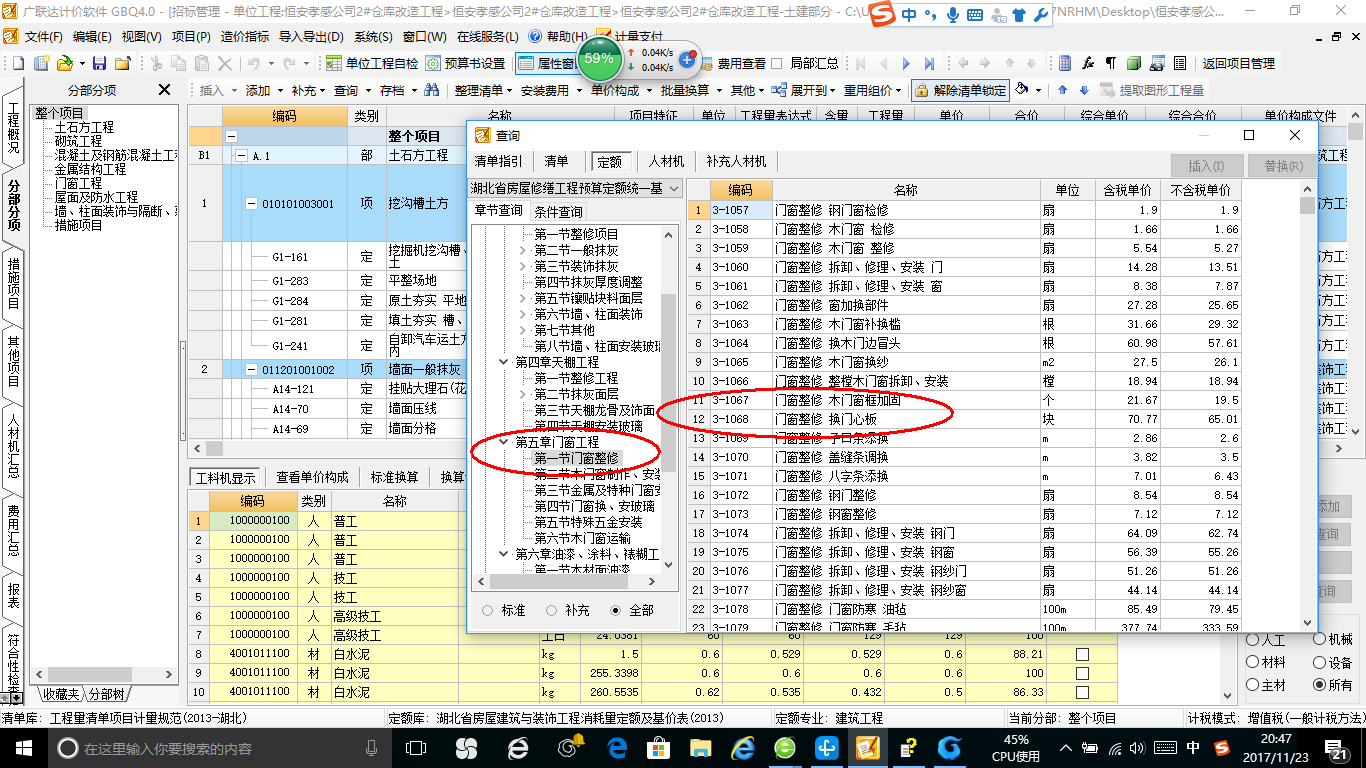Click the green 59% memory indicator

[x=599, y=59]
